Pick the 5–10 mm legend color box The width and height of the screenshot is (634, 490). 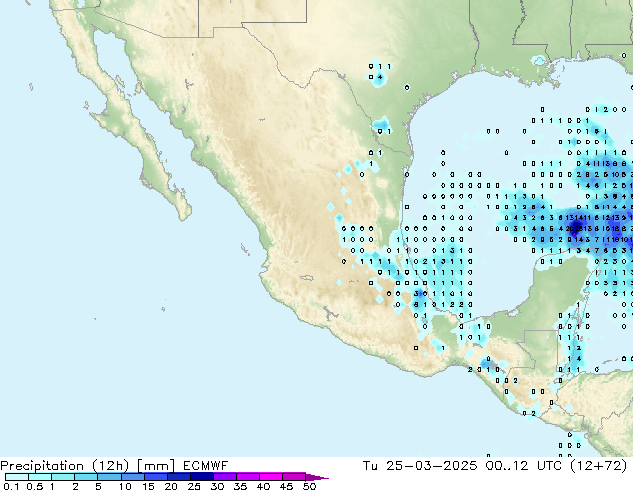(109, 477)
